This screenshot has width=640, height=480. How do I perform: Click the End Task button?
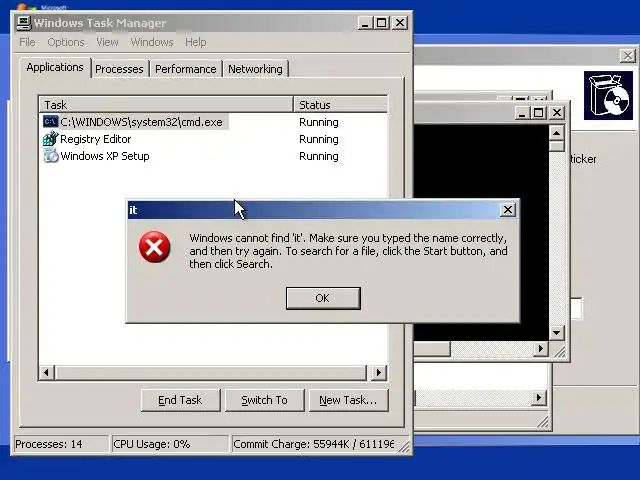(180, 400)
